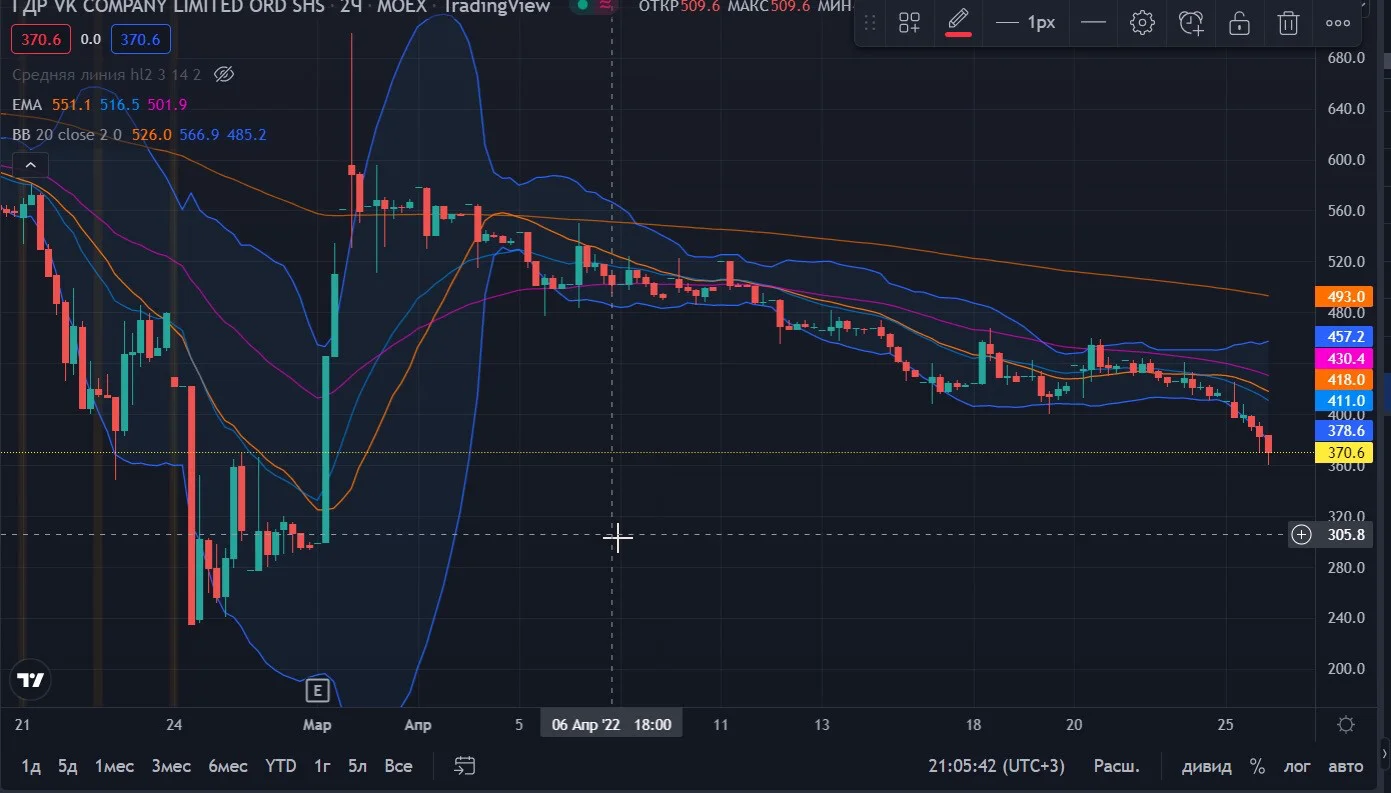
Task: Collapse the indicator legend with chevron button
Action: 30,165
